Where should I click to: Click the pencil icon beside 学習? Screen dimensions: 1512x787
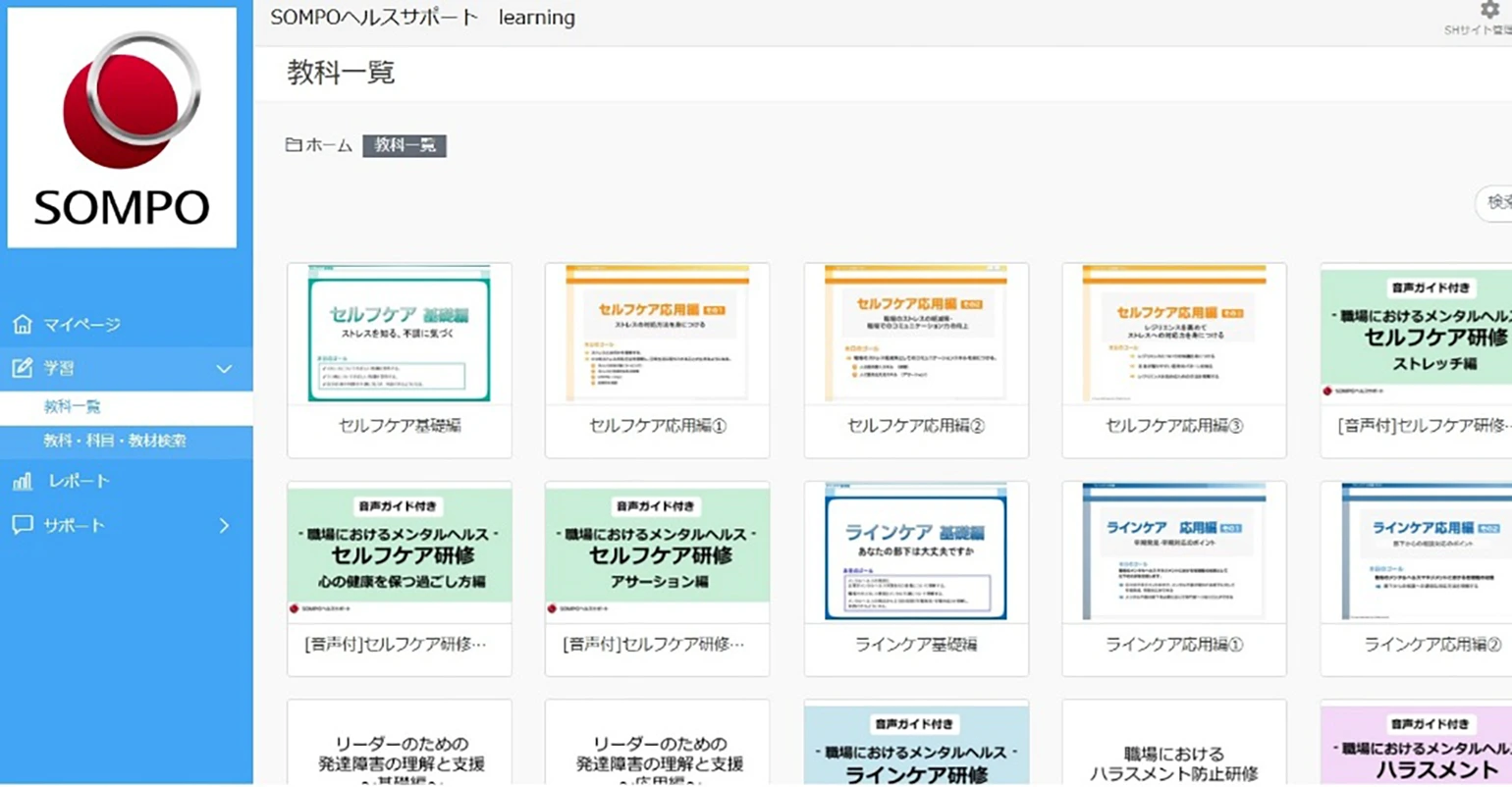[23, 368]
